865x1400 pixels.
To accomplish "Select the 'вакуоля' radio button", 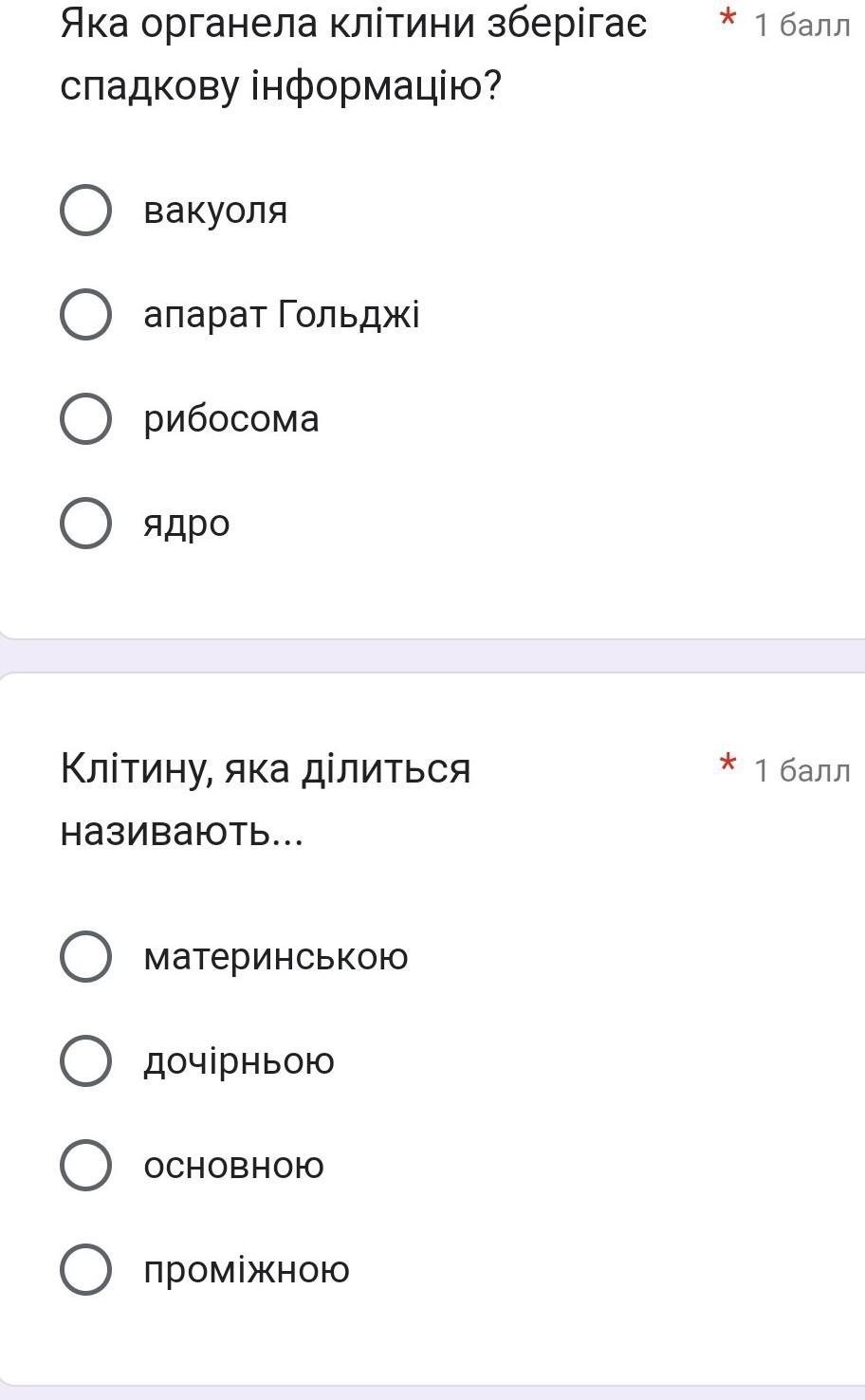I will [86, 210].
